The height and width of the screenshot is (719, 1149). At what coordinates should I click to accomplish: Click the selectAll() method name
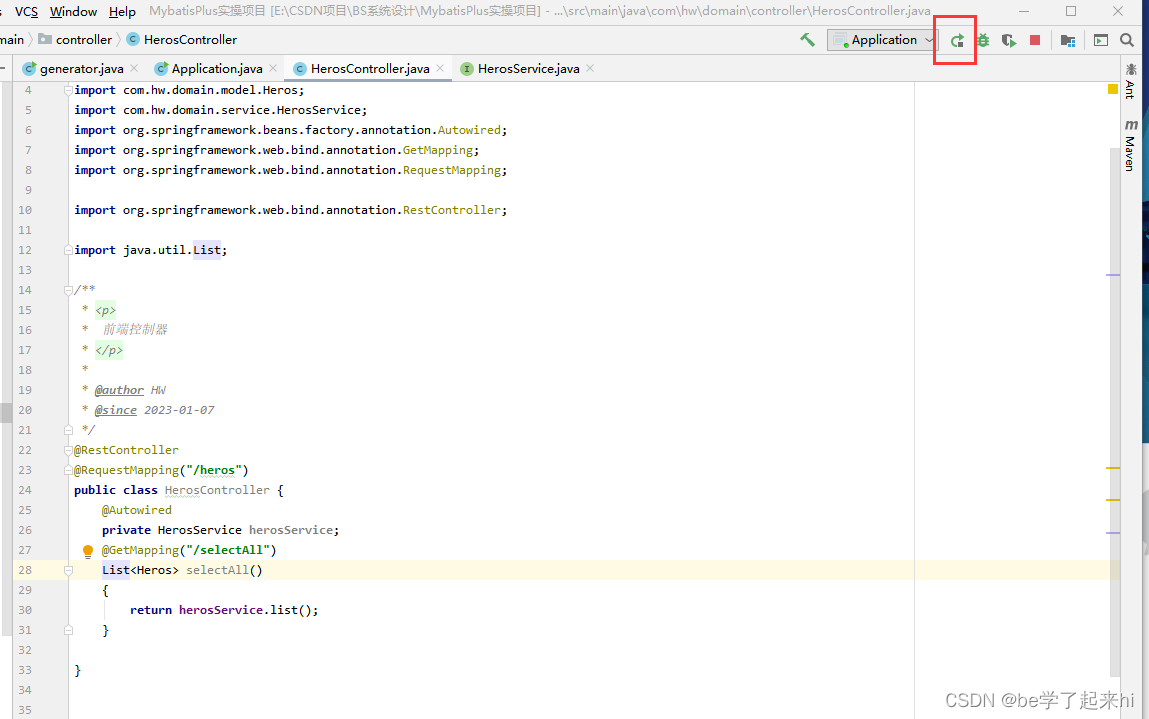[223, 570]
